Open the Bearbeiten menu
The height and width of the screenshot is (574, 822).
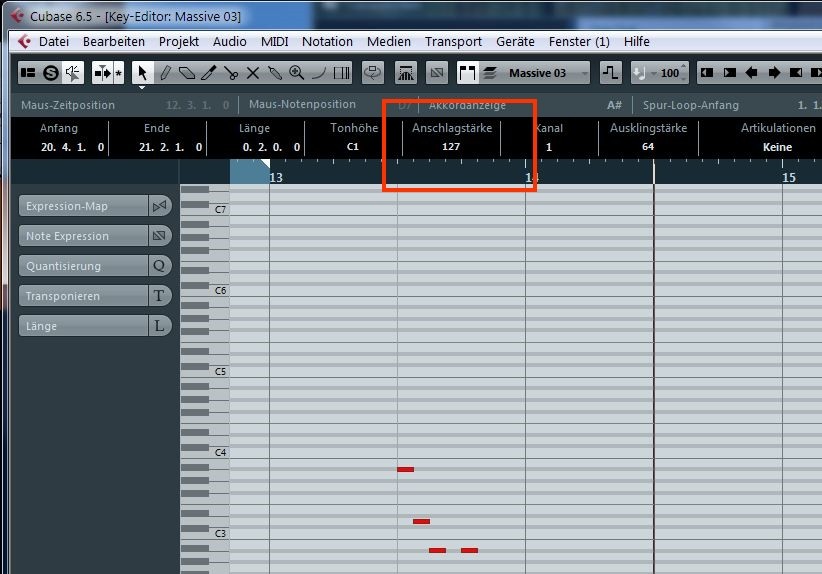point(114,41)
